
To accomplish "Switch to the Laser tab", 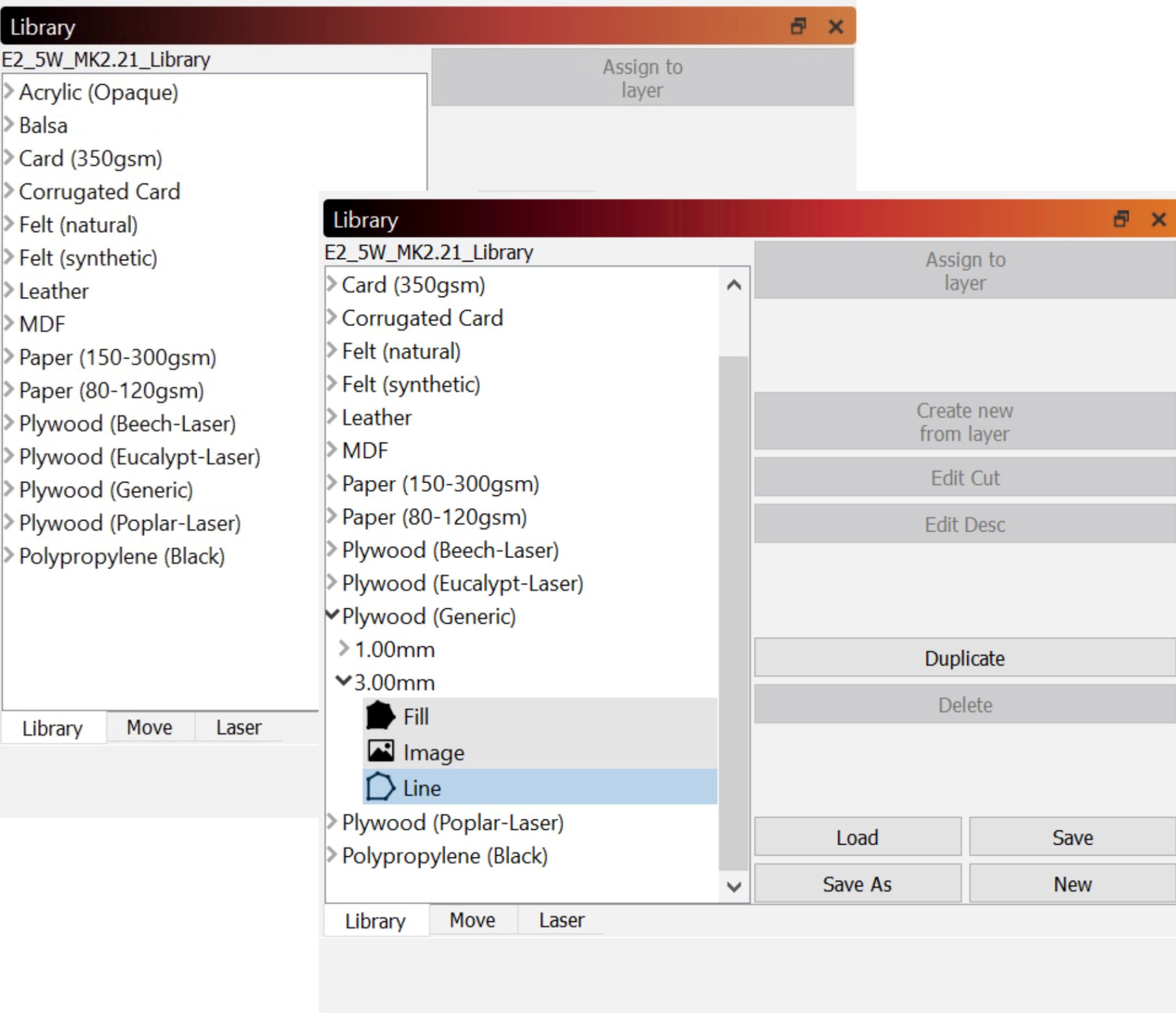I will coord(560,920).
